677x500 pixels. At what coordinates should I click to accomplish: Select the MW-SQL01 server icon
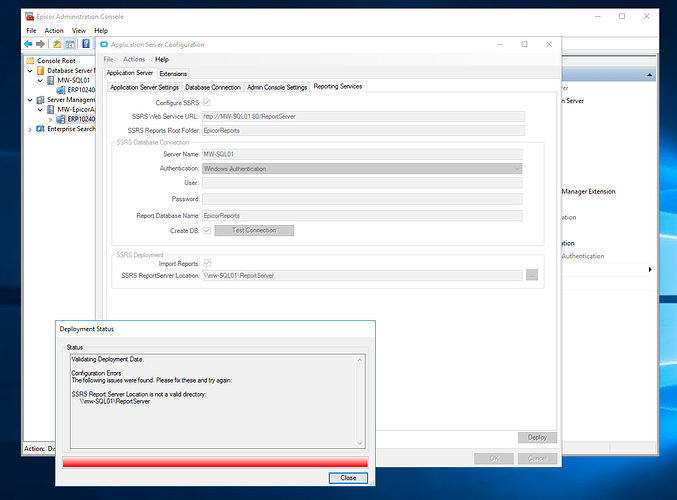point(51,80)
